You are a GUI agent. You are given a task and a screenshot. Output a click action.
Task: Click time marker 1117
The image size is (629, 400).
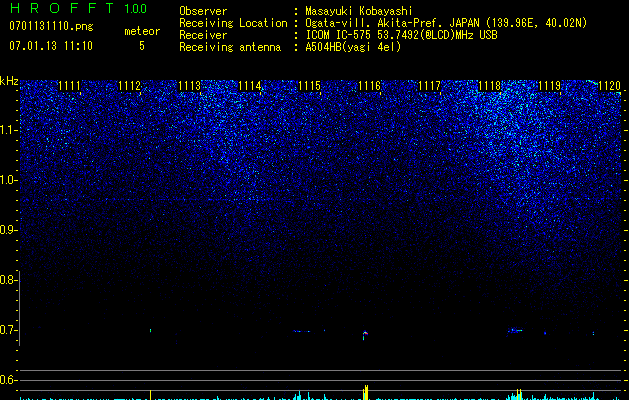coord(429,86)
